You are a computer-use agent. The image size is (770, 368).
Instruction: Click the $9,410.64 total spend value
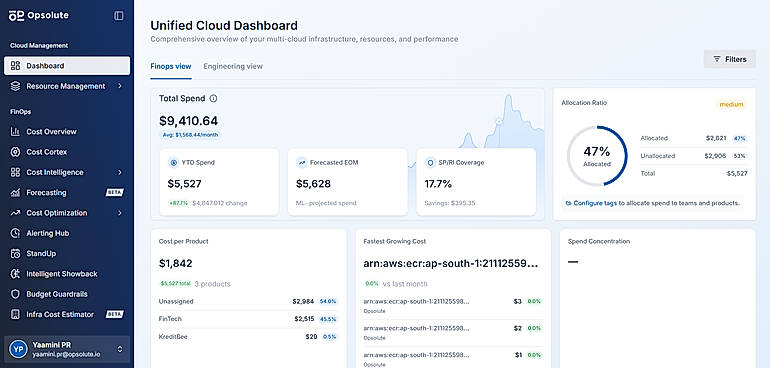click(x=189, y=121)
